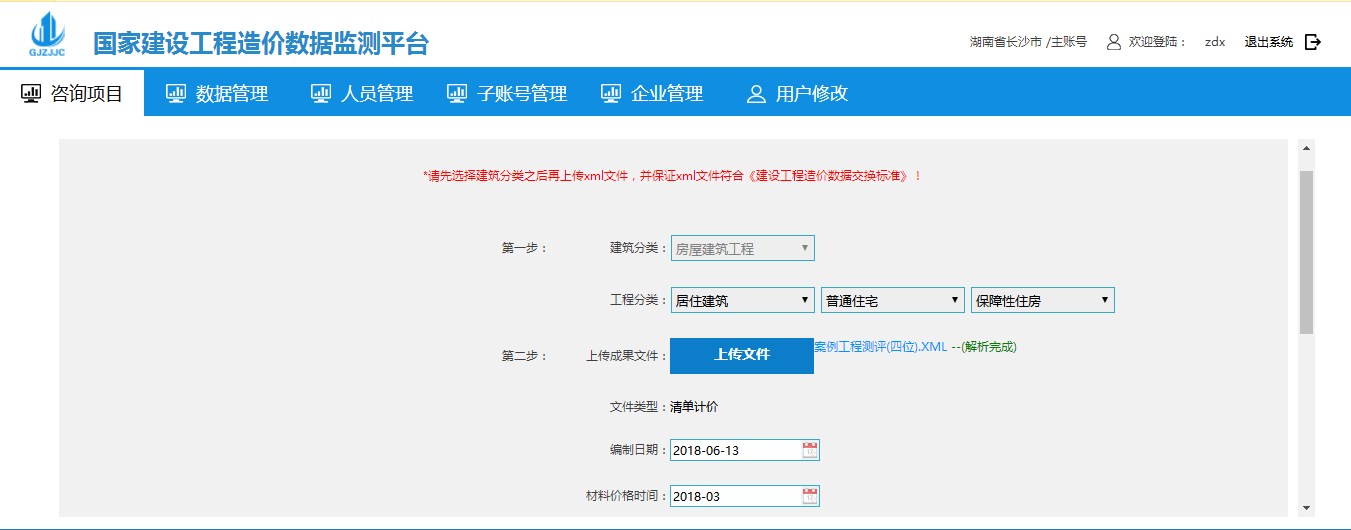
Task: Click the GJZJJC platform logo
Action: (x=46, y=36)
